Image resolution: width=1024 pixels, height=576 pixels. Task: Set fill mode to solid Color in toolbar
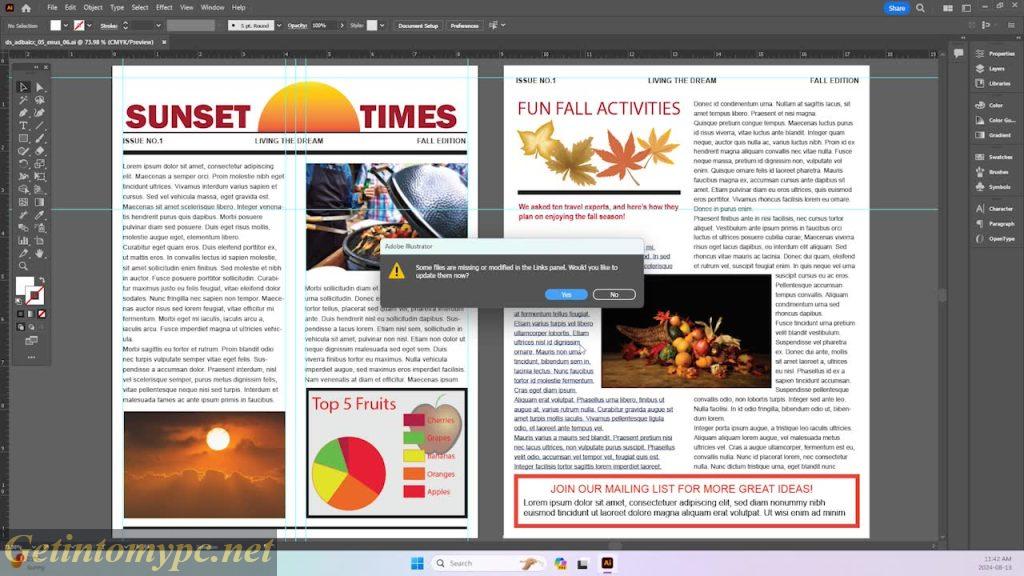click(x=20, y=314)
